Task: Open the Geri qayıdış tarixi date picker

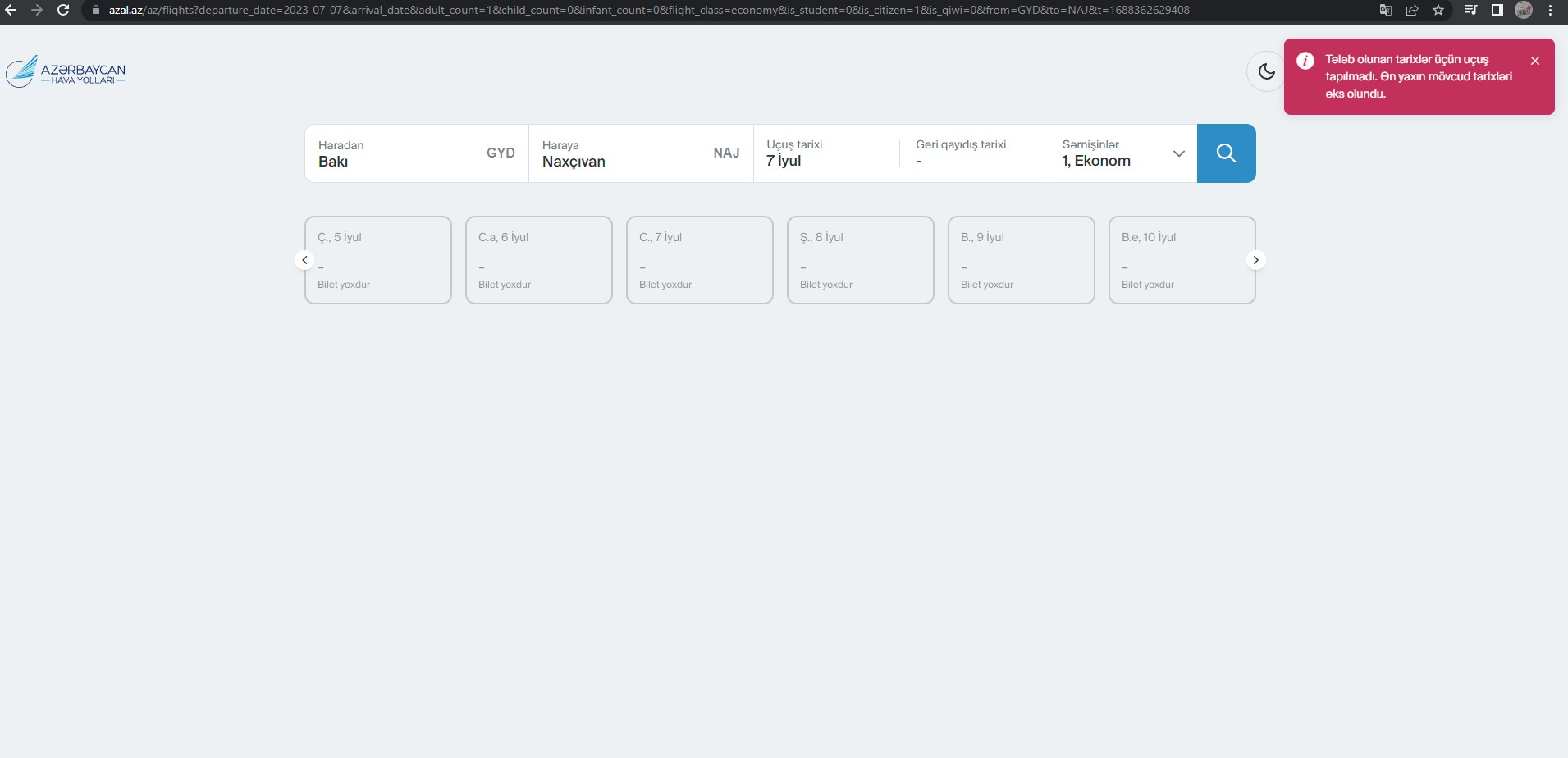Action: tap(973, 153)
